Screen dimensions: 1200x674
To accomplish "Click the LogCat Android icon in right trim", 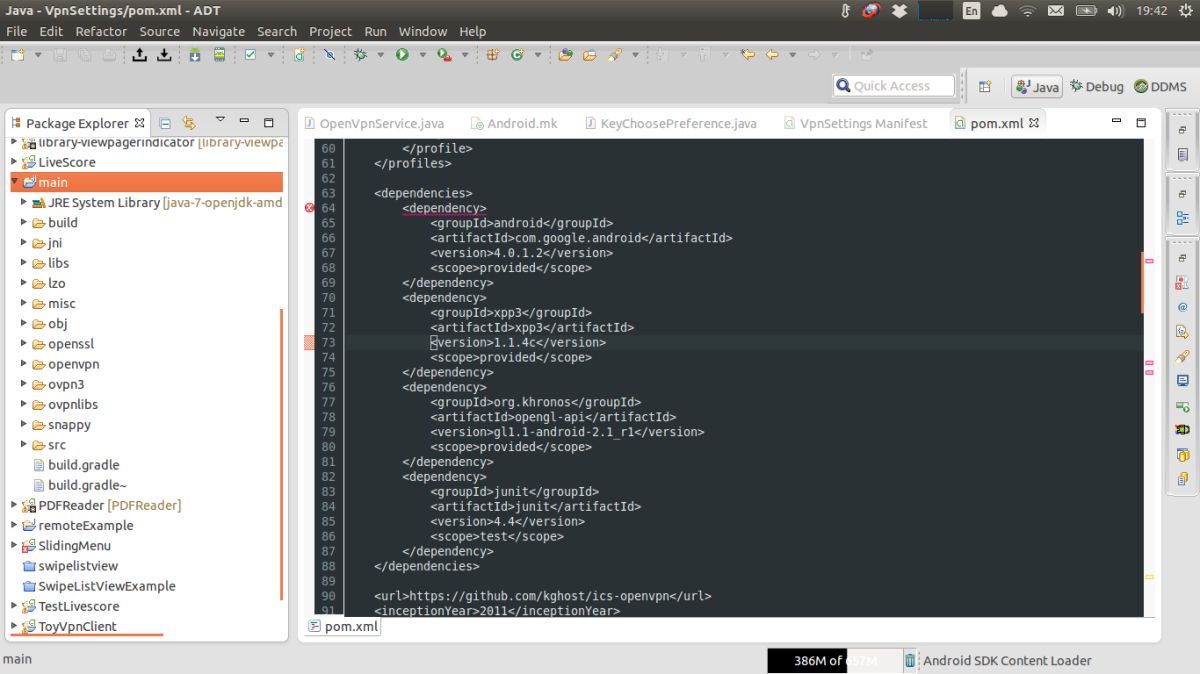I will click(1183, 430).
